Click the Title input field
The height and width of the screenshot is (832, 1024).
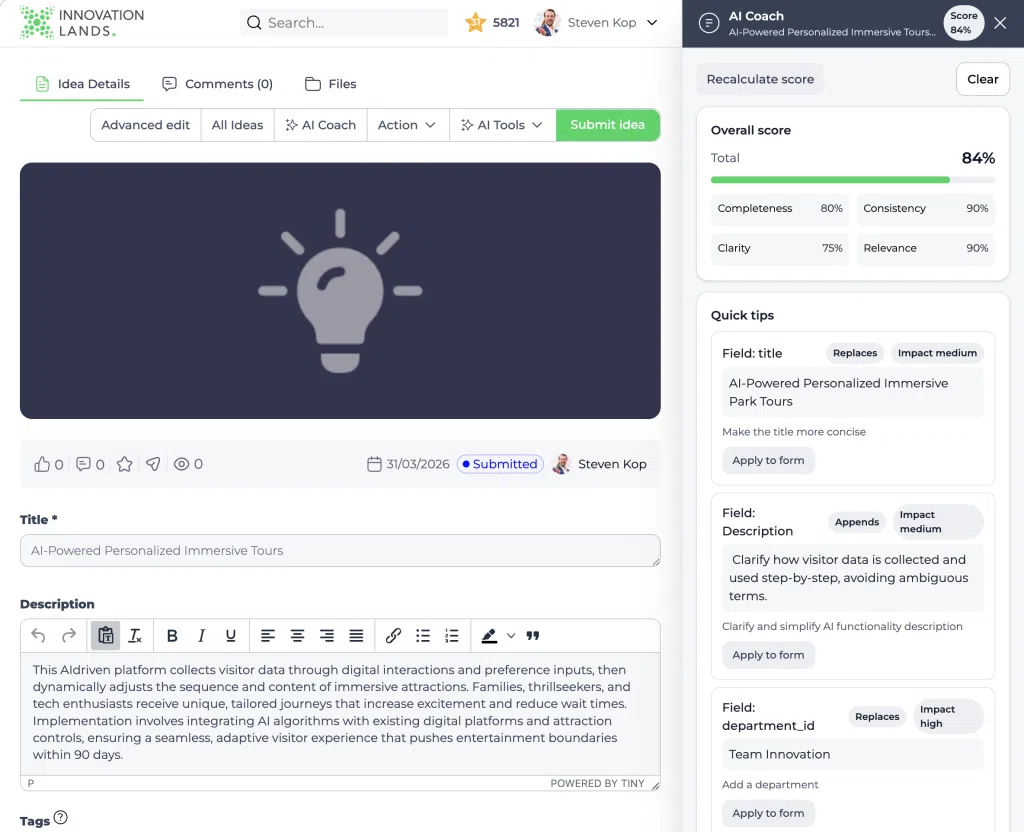pos(340,551)
